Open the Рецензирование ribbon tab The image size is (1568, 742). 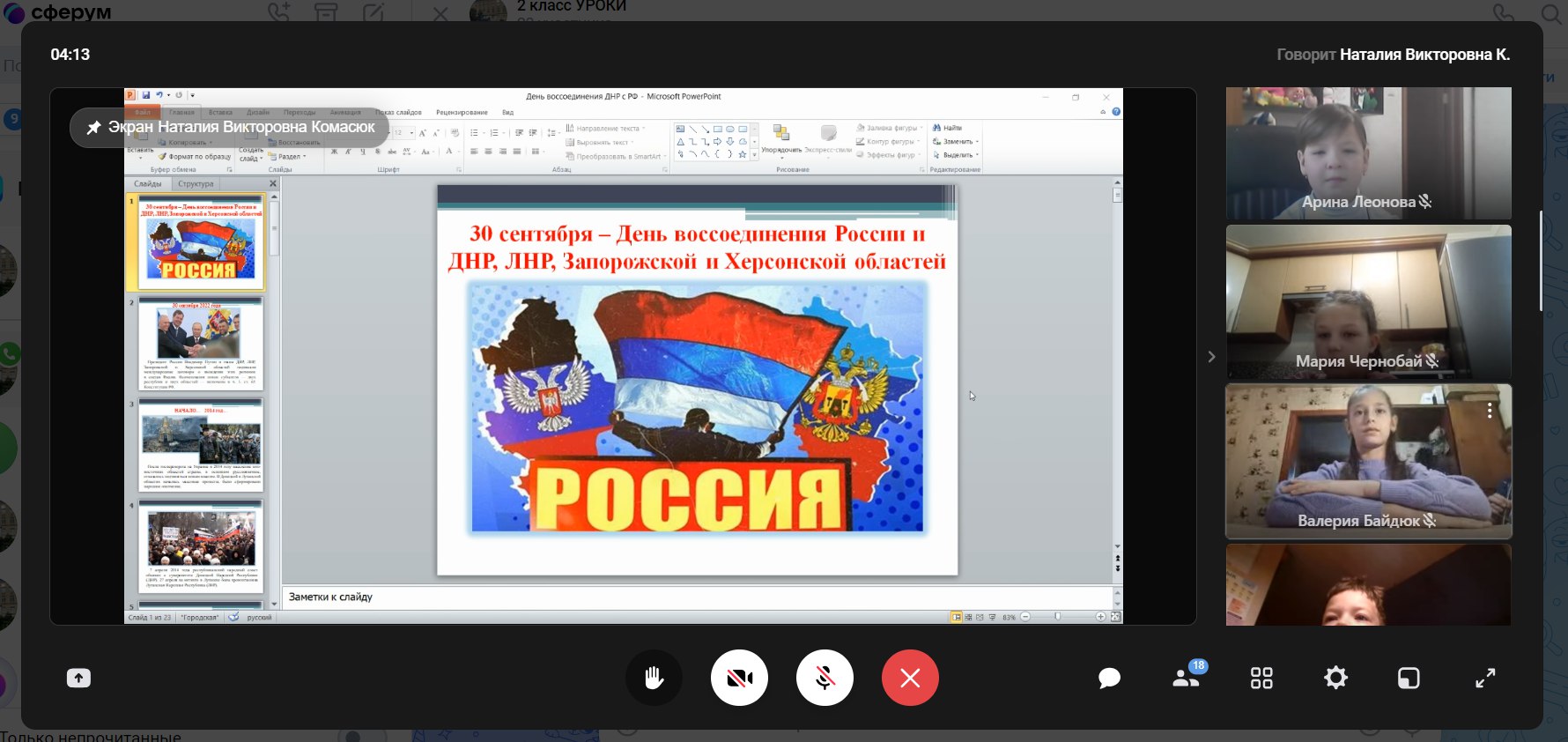click(462, 112)
